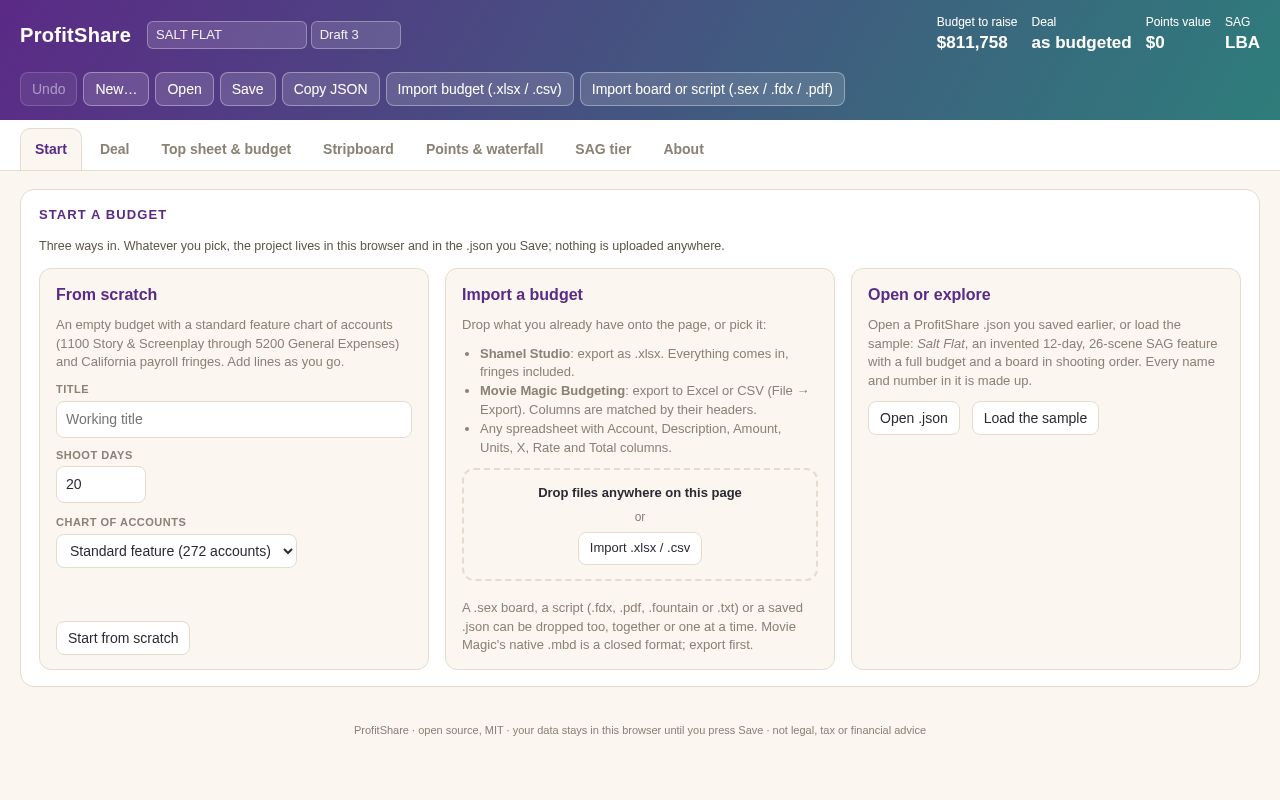This screenshot has height=800, width=1280.
Task: Click Import budget (.xlsx / .csv)
Action: point(480,89)
